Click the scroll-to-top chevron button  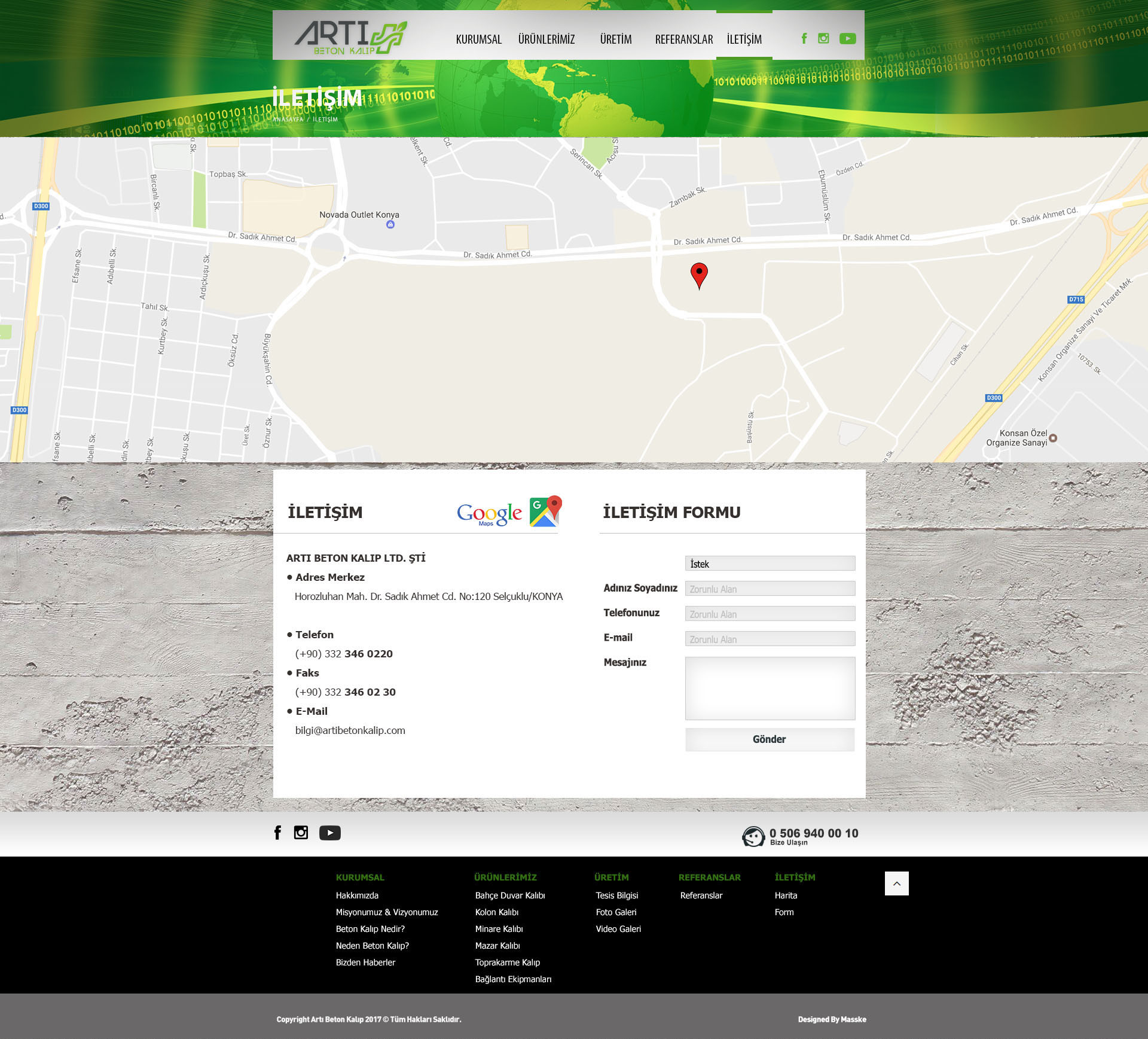[896, 883]
